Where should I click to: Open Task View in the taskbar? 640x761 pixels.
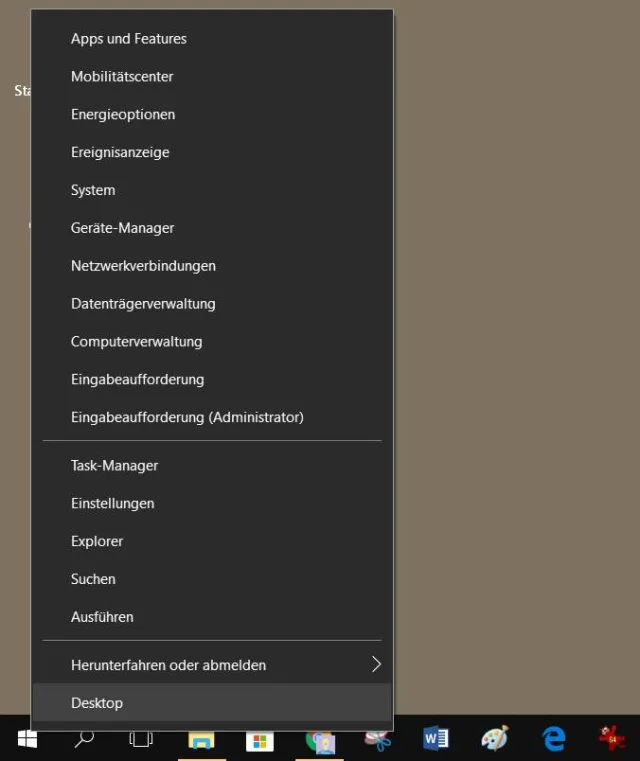click(x=142, y=739)
